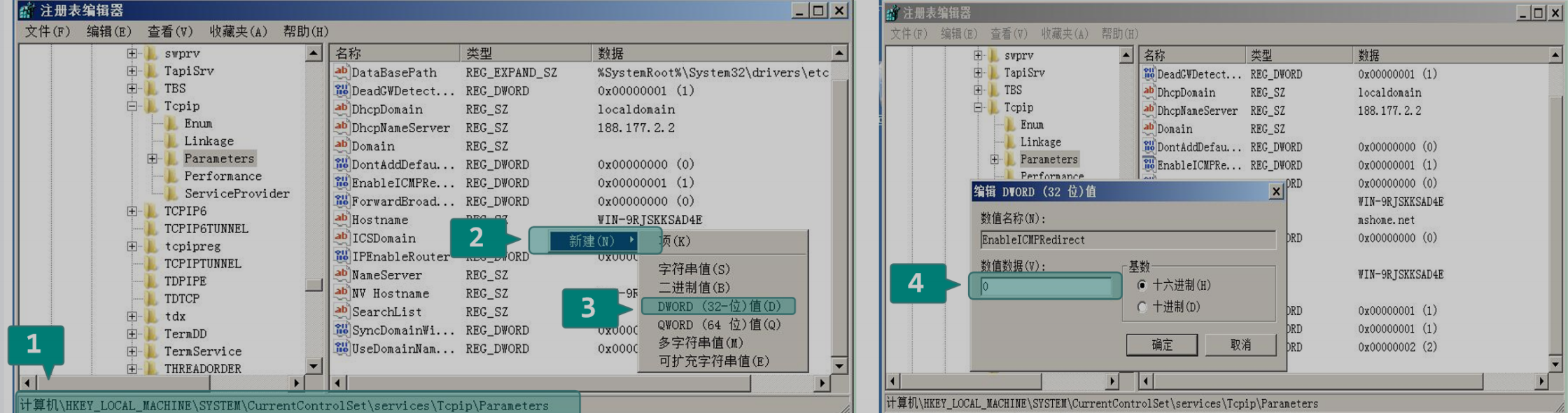Collapse the Tcpip tree node in left window
The image size is (1568, 413).
[x=132, y=106]
